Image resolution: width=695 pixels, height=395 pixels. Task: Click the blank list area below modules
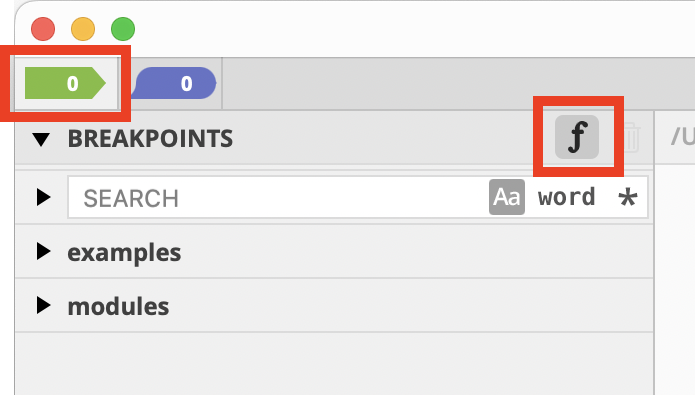pos(334,364)
